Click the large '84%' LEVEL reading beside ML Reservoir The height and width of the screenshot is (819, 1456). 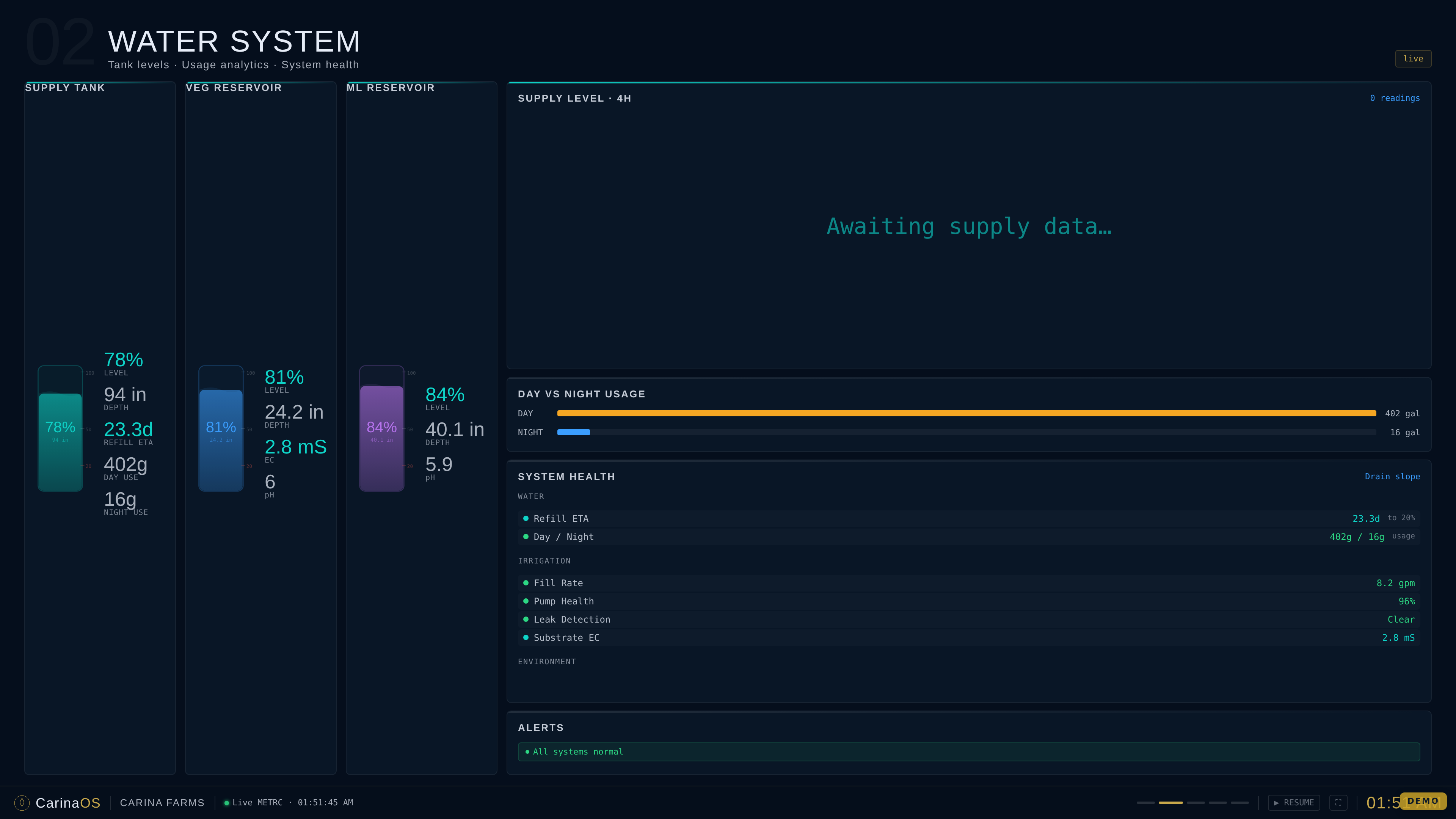445,394
